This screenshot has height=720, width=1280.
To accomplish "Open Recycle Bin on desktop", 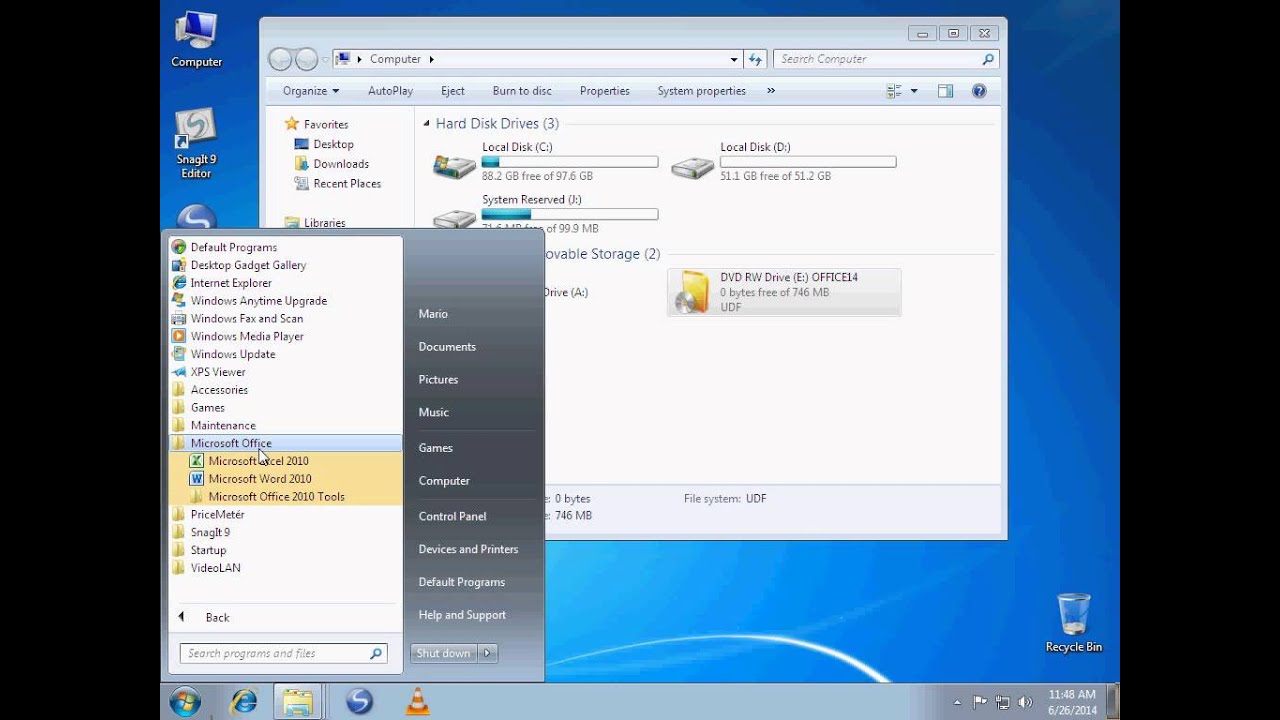I will click(x=1073, y=622).
